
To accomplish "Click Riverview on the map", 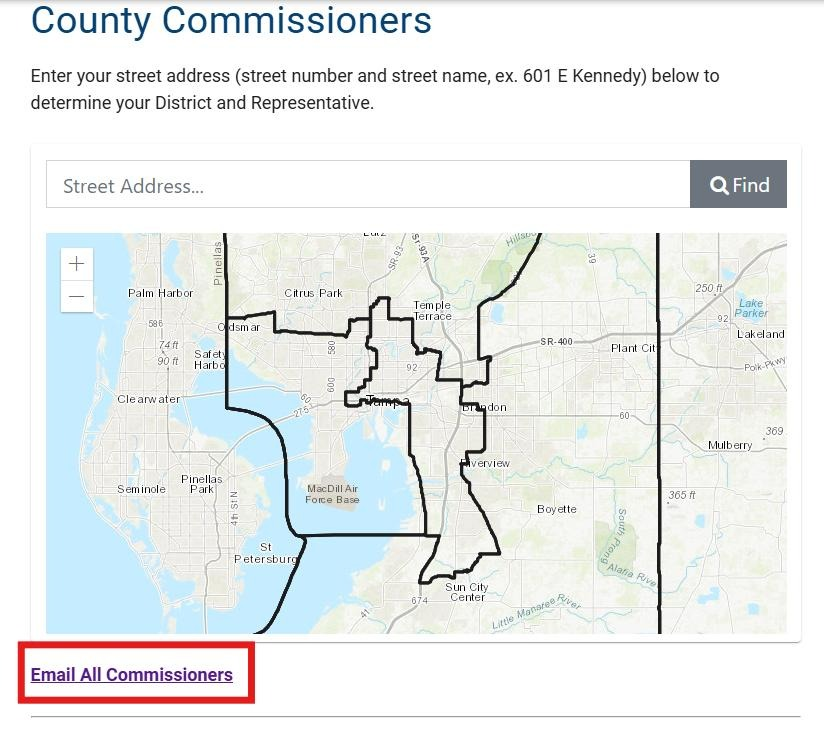I will click(486, 463).
